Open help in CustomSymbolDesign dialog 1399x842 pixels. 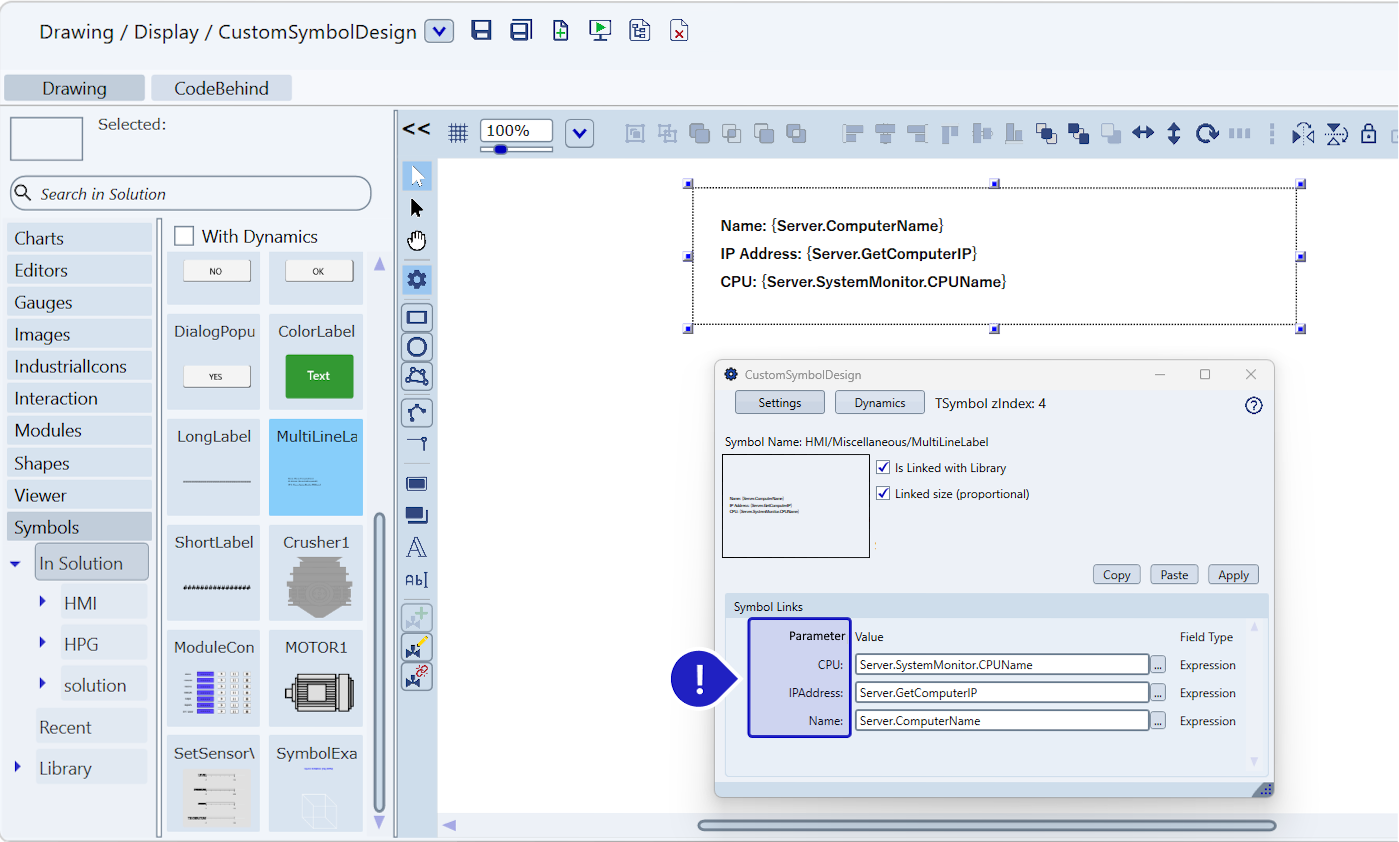(x=1253, y=405)
